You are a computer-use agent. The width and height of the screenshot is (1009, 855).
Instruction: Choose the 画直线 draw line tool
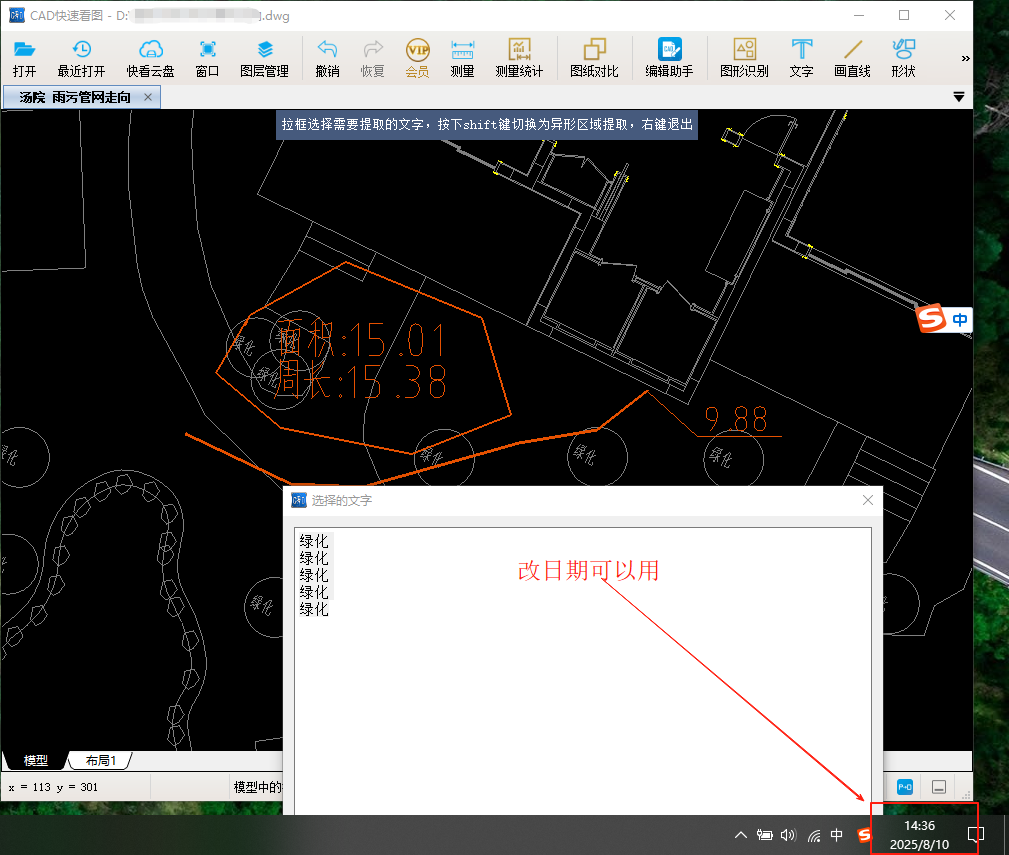pyautogui.click(x=853, y=58)
